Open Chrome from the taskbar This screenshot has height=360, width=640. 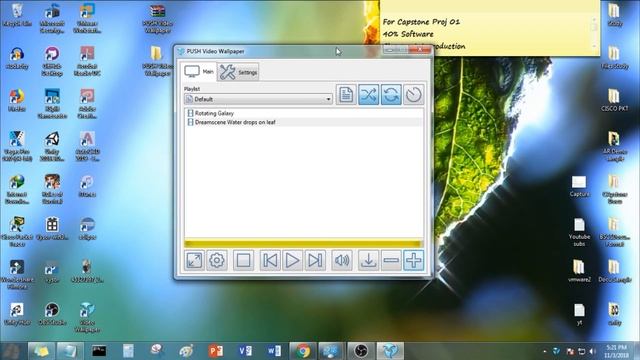click(x=302, y=351)
